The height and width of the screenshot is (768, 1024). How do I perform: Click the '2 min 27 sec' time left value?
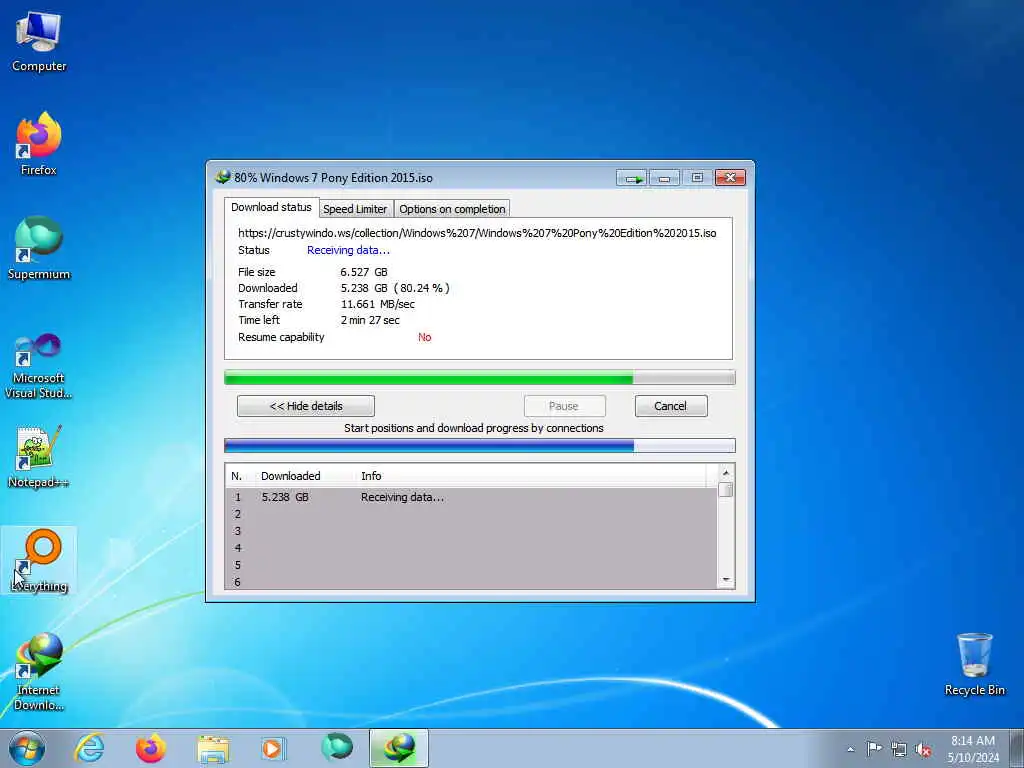[370, 320]
